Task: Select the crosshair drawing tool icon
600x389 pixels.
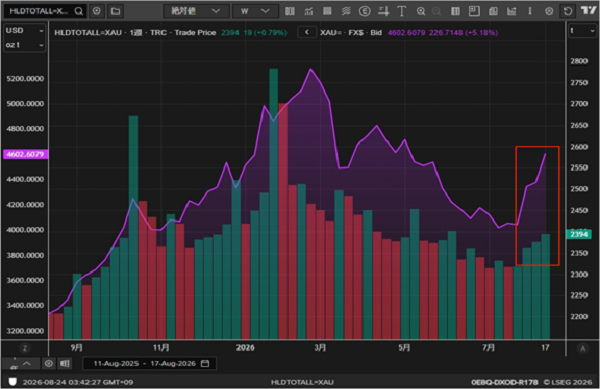Action: tap(383, 11)
